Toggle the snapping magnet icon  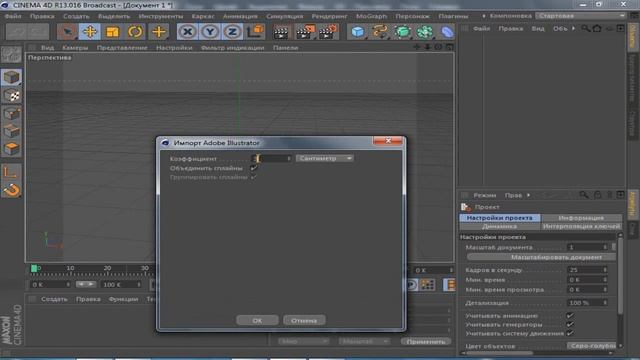pyautogui.click(x=11, y=190)
